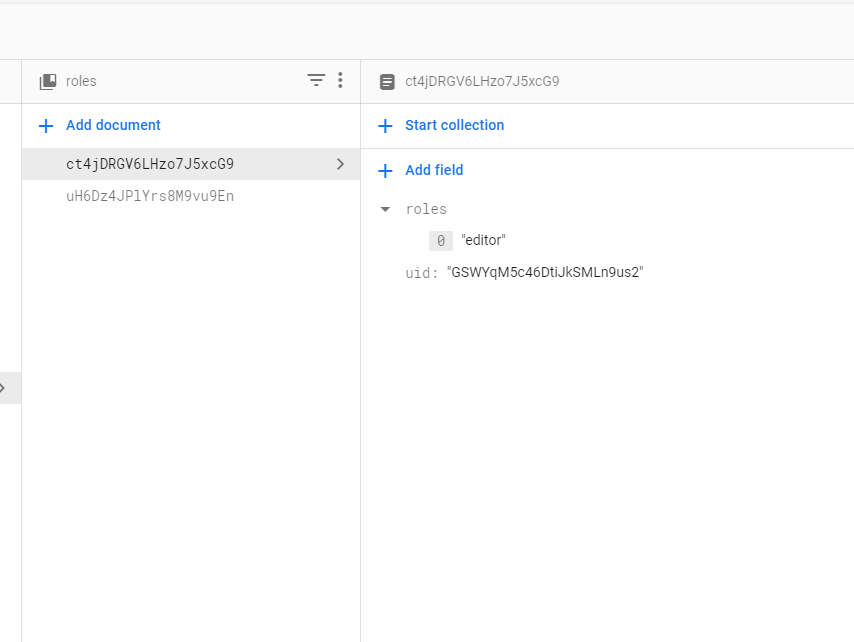The width and height of the screenshot is (854, 642).
Task: Open the roles collection three-dot menu
Action: point(340,81)
